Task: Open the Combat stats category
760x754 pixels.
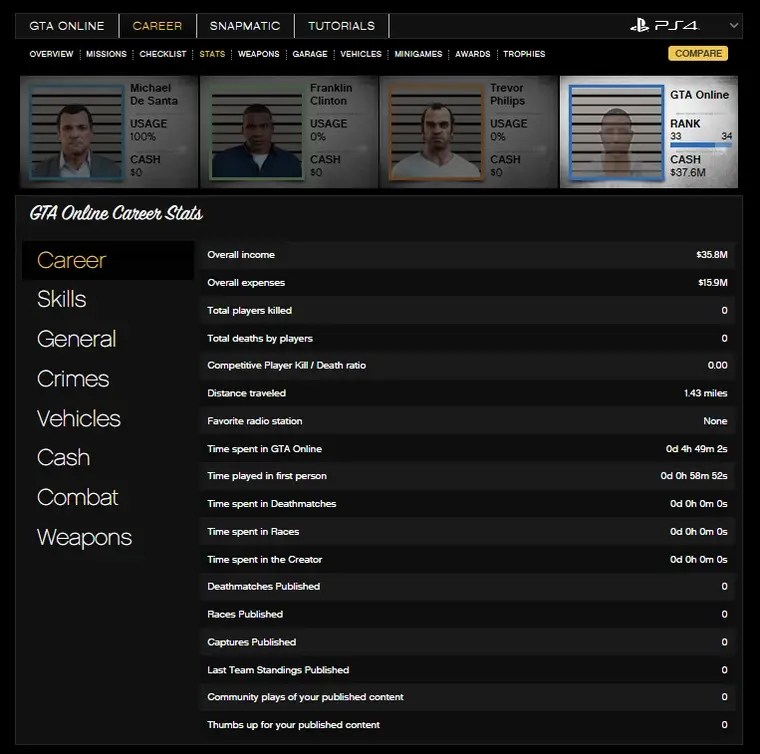Action: point(78,497)
